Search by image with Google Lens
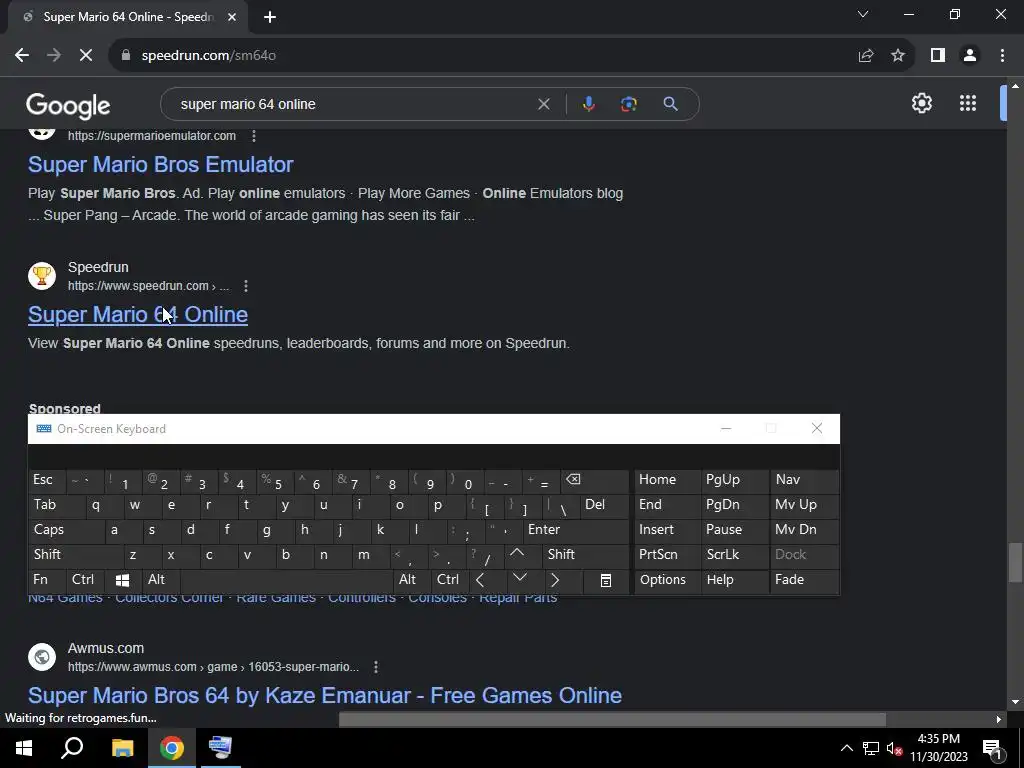The width and height of the screenshot is (1024, 768). pyautogui.click(x=629, y=104)
